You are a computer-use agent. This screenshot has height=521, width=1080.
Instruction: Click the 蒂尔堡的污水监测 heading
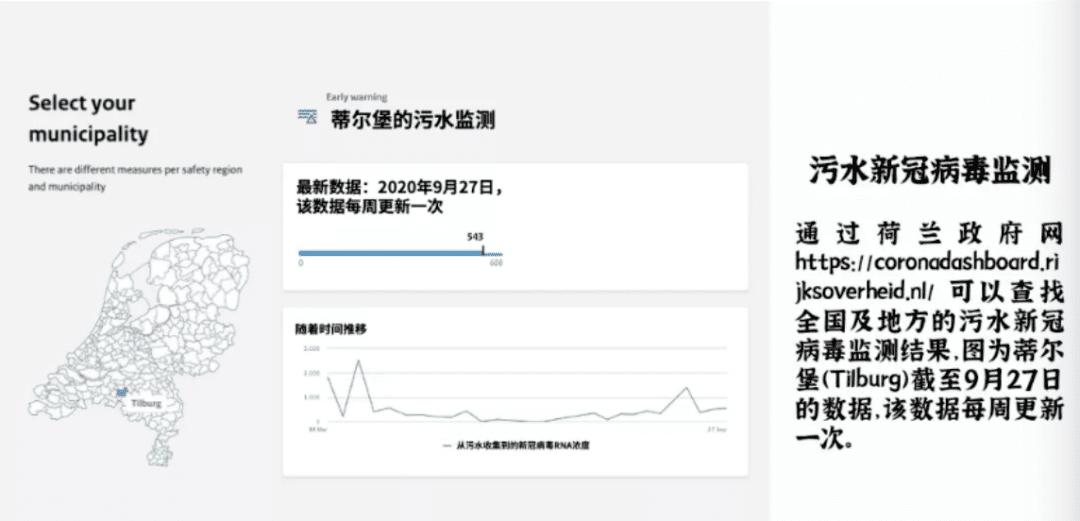(x=413, y=120)
